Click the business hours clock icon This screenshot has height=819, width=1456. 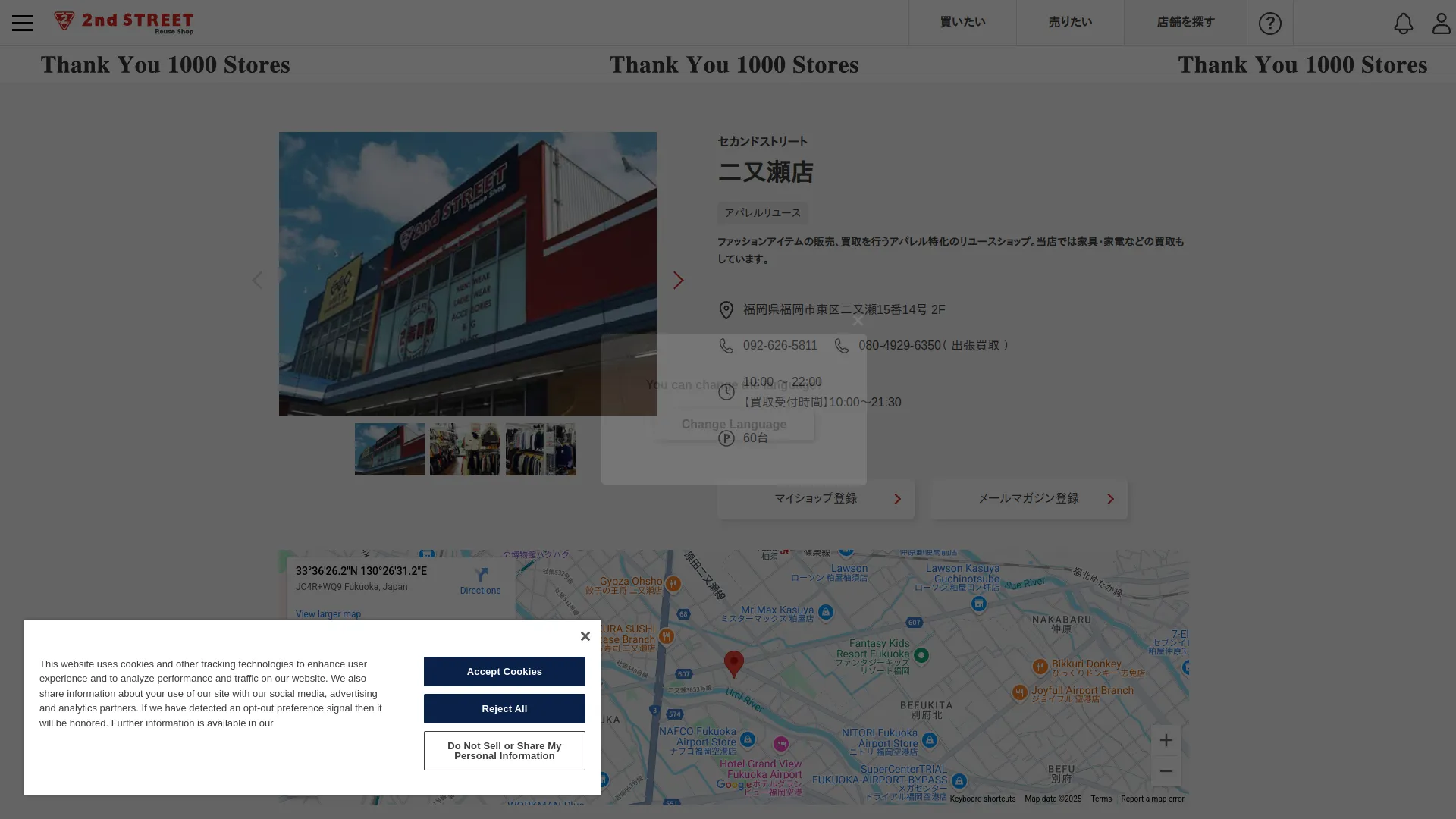726,392
